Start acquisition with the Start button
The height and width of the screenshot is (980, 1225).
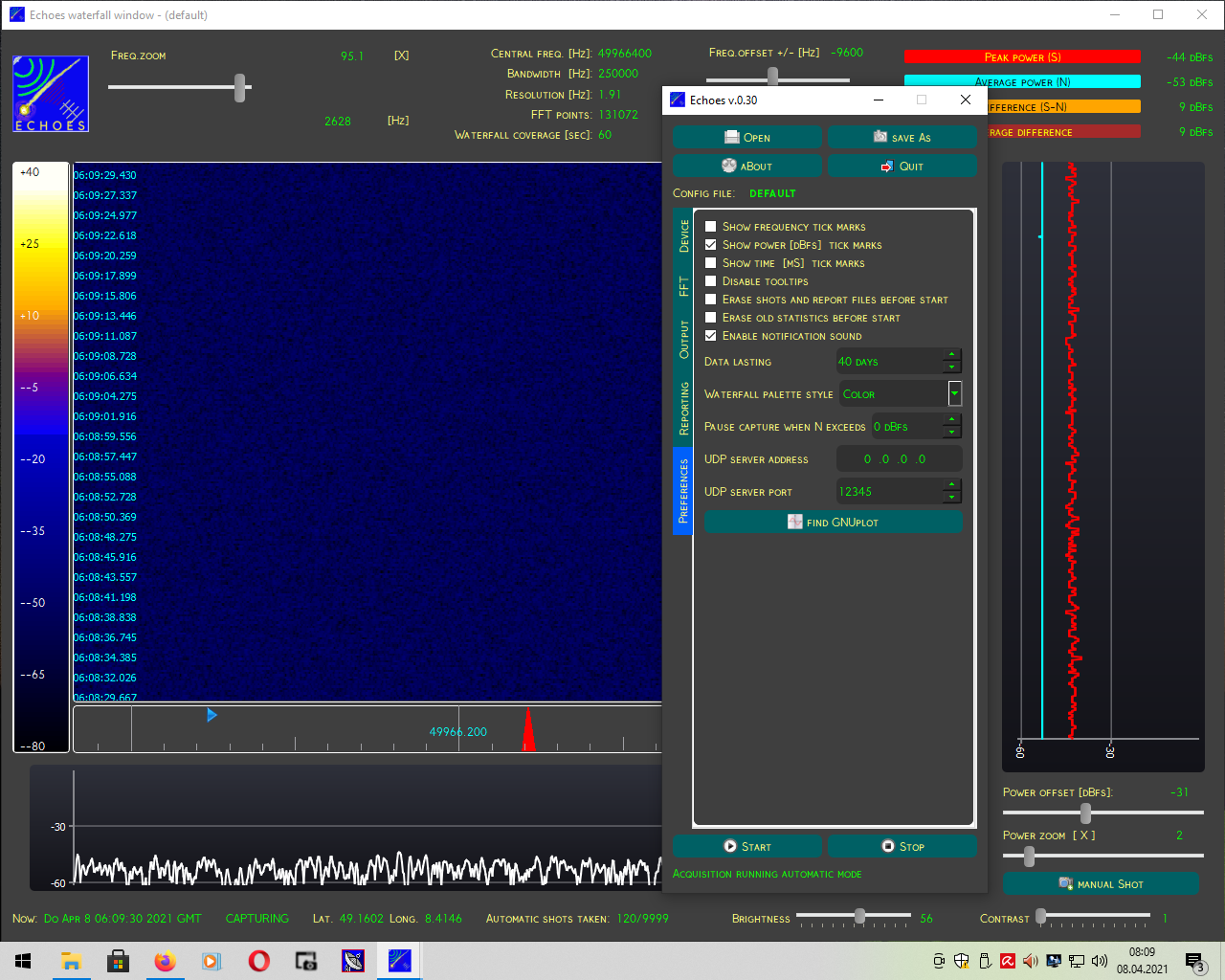coord(746,847)
